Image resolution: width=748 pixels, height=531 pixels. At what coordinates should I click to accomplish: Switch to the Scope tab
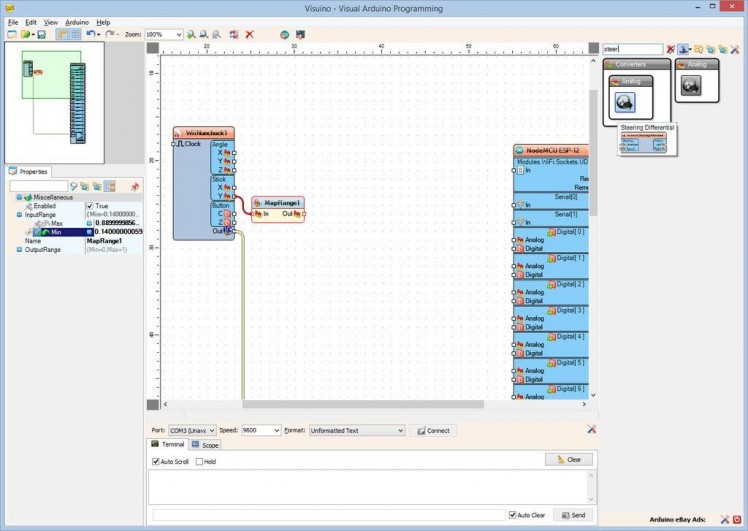tap(206, 445)
